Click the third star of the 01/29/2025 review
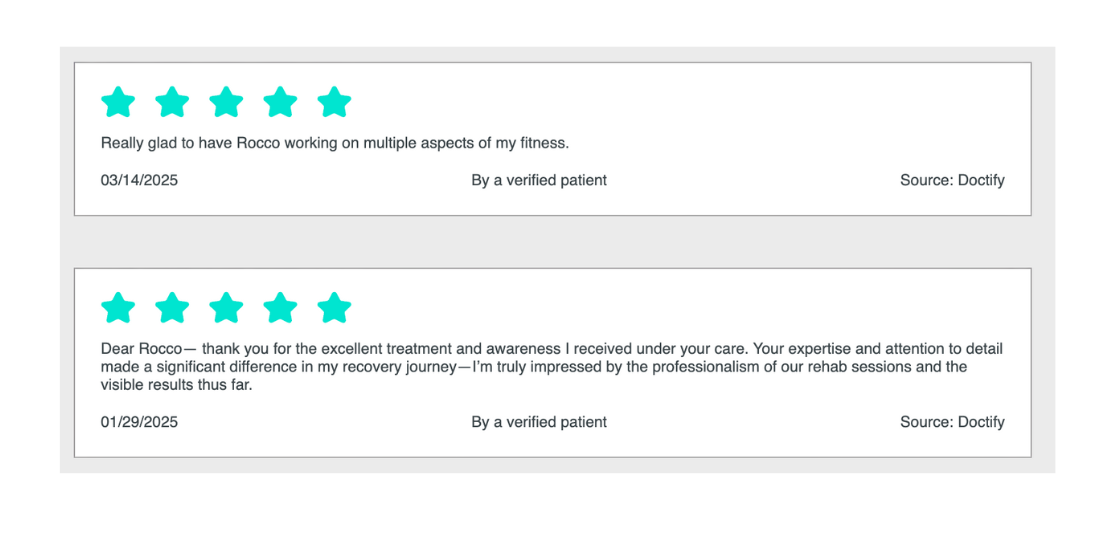This screenshot has width=1100, height=550. [226, 307]
